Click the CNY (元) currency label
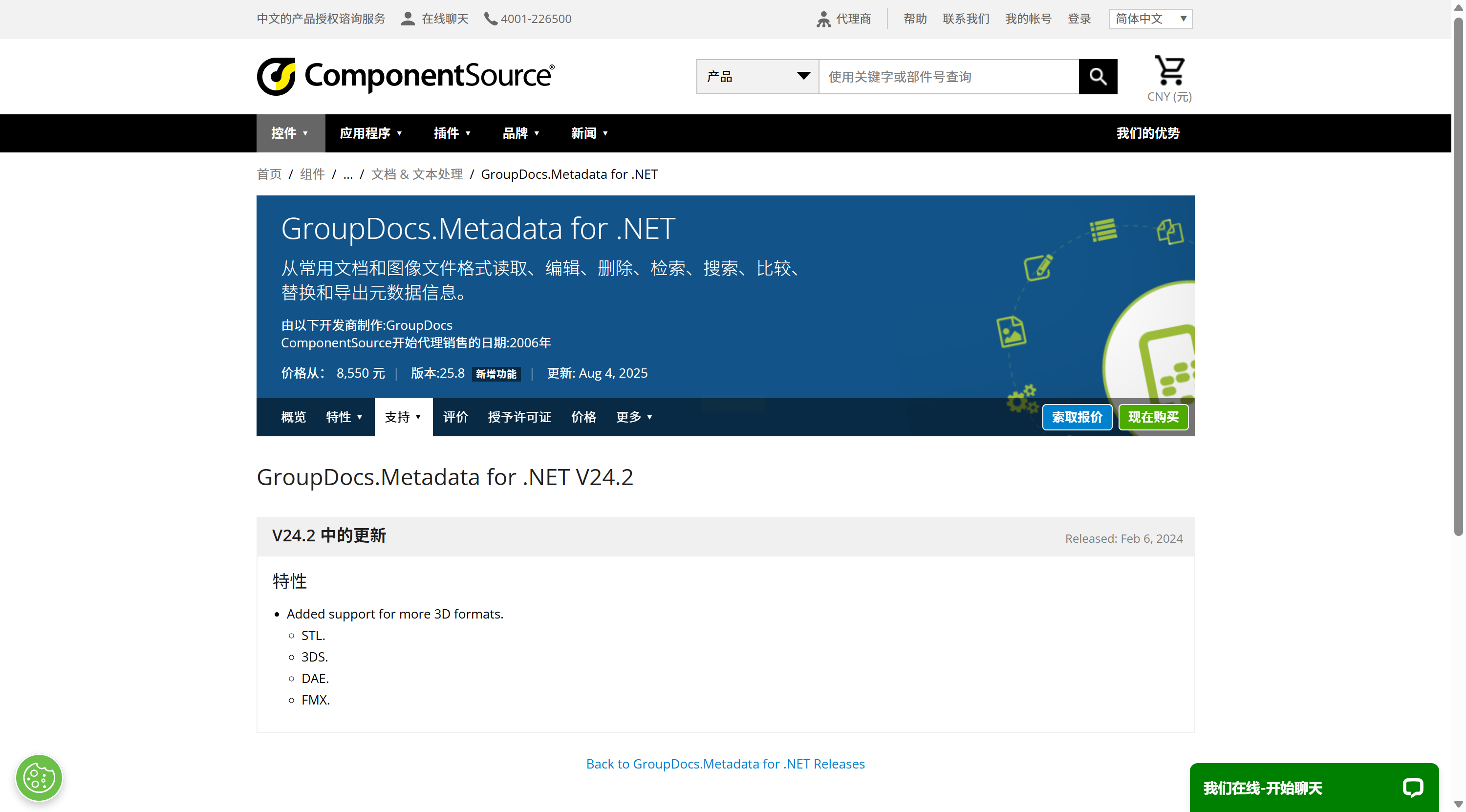Screen dimensions: 1466x812 tap(1169, 97)
